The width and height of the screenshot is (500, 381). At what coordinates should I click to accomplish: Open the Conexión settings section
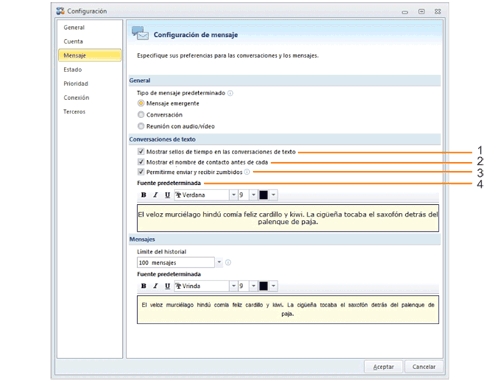click(x=76, y=98)
